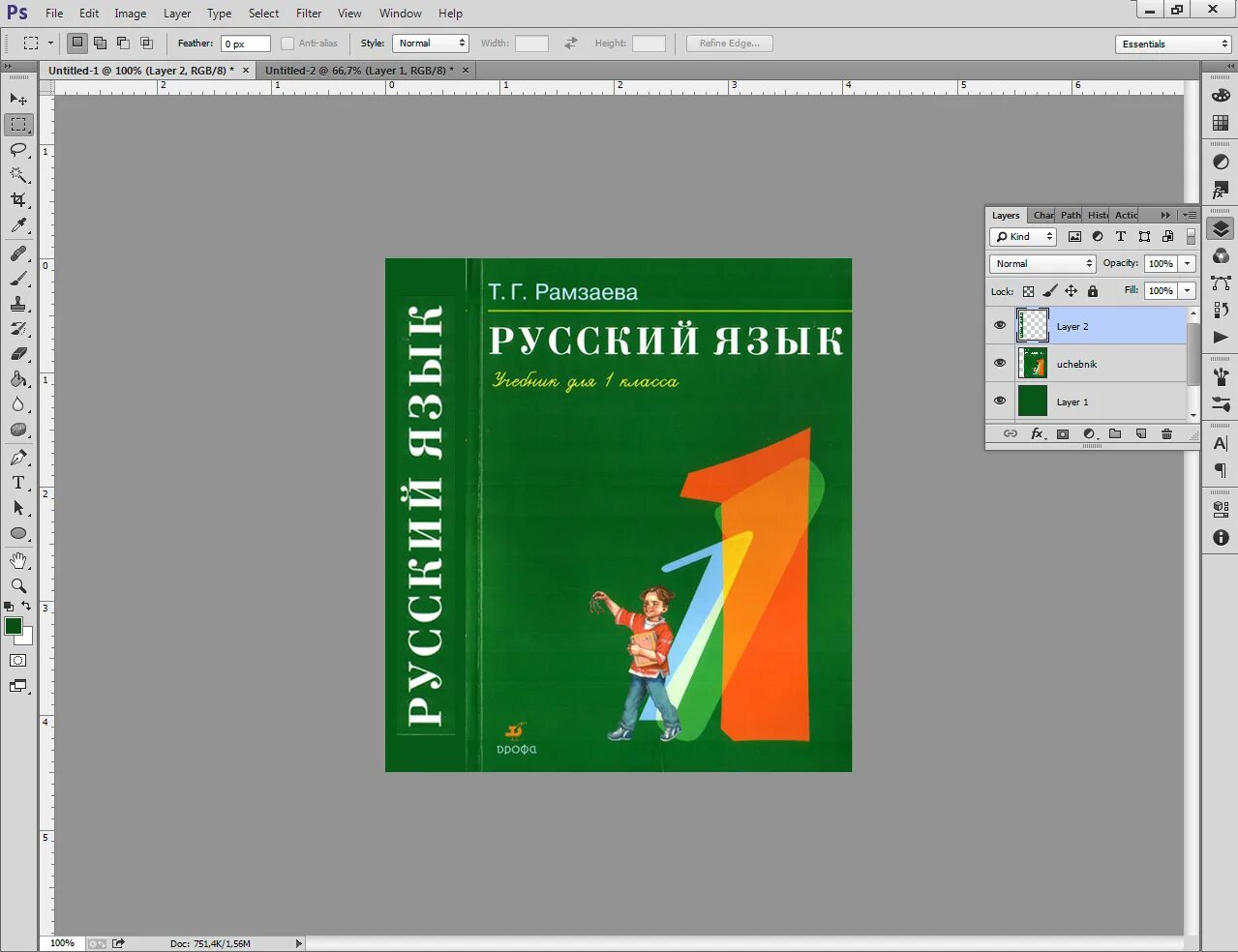Open the tool preset picker arrow
The width and height of the screenshot is (1238, 952).
tap(50, 44)
